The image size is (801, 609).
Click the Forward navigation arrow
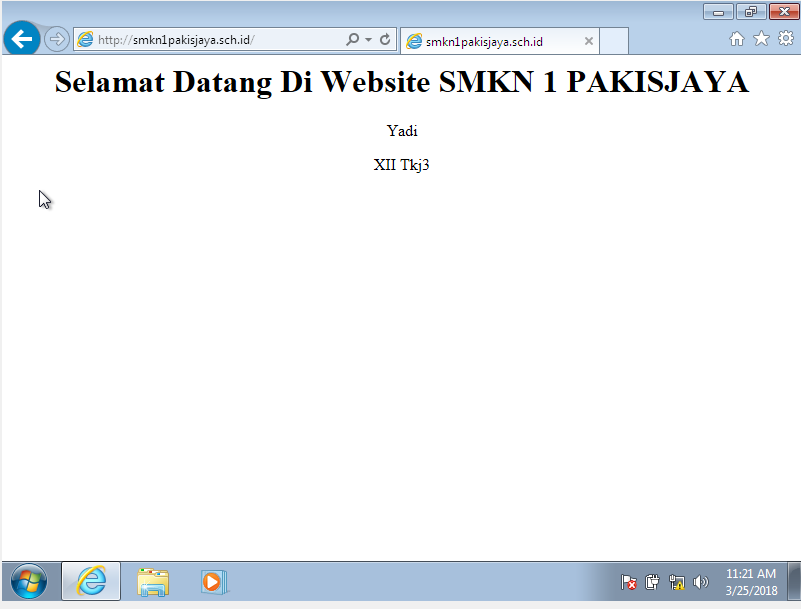(x=56, y=39)
